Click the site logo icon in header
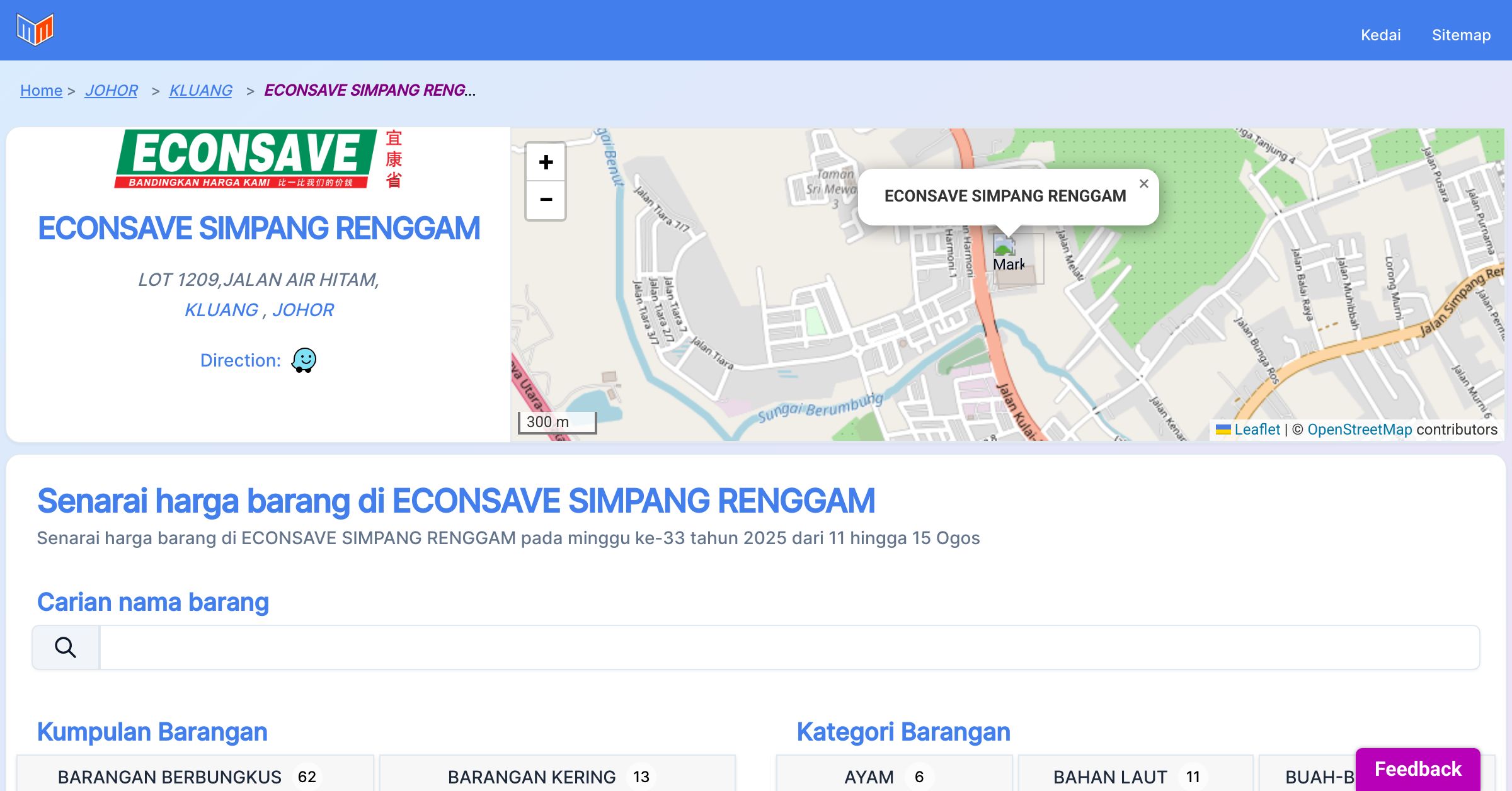The image size is (1512, 791). pyautogui.click(x=35, y=30)
